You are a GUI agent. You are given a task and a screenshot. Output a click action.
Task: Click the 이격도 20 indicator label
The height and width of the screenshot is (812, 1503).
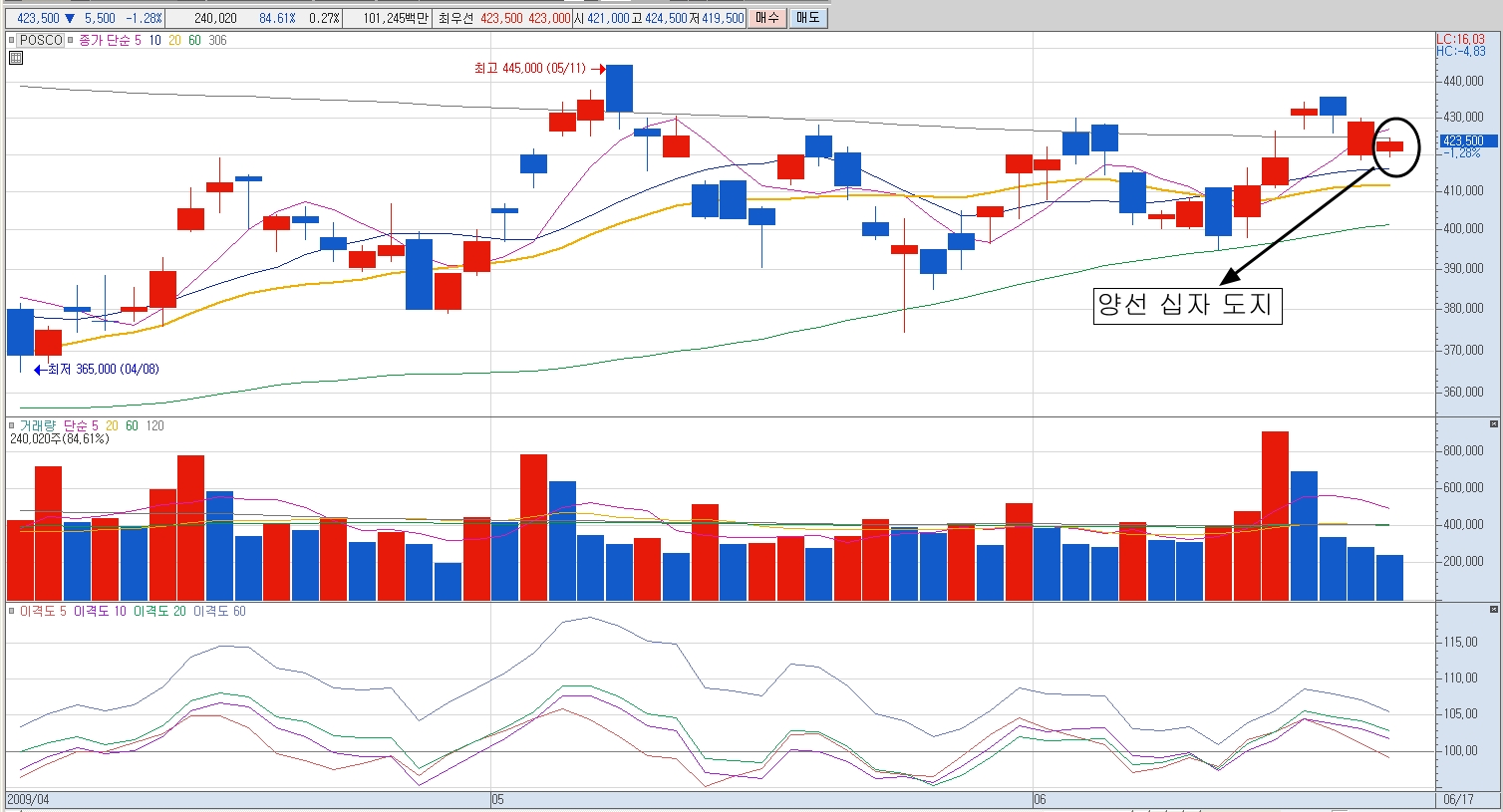[159, 611]
